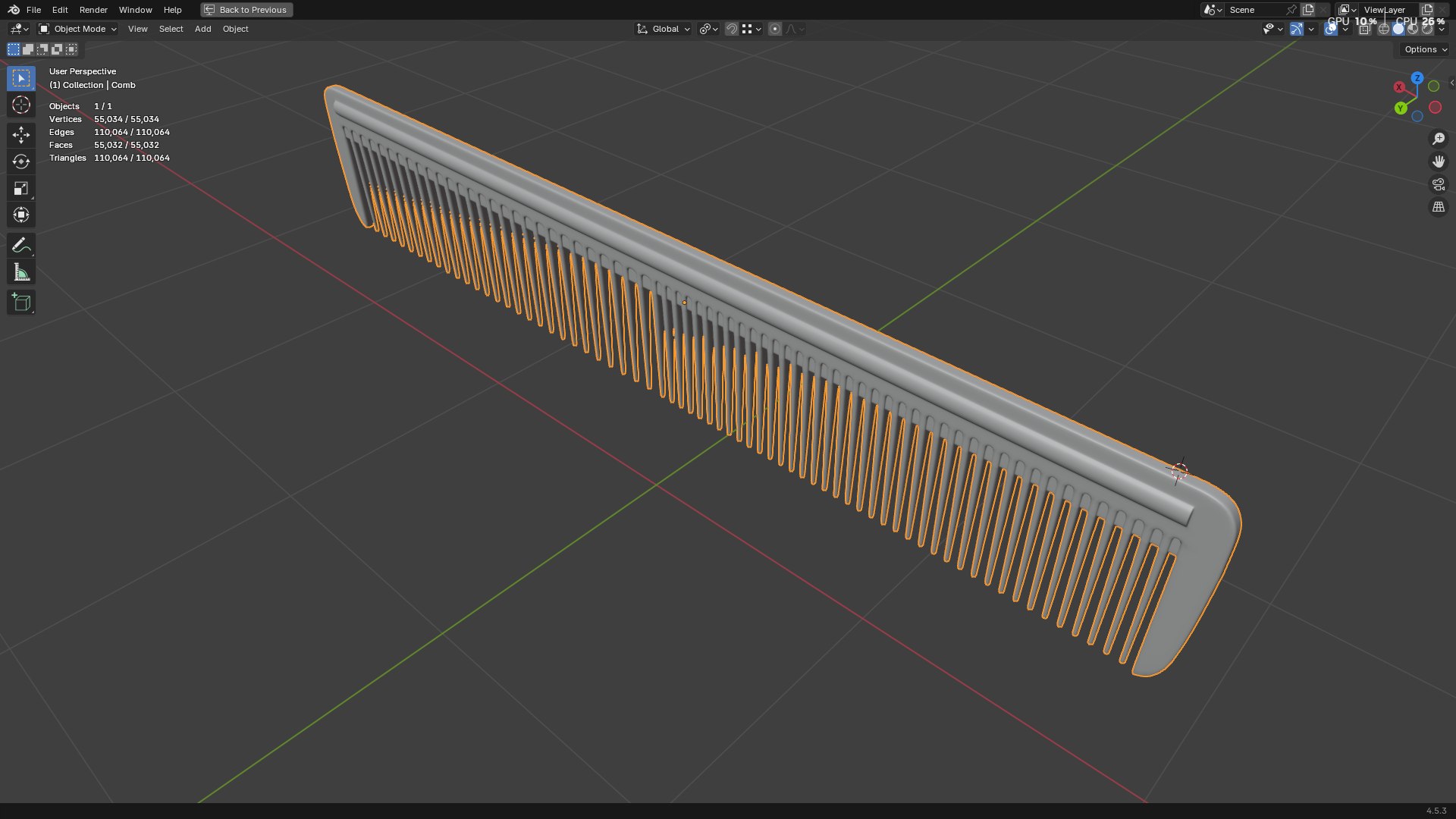This screenshot has height=819, width=1456.
Task: Open snapping options dropdown
Action: [752, 29]
